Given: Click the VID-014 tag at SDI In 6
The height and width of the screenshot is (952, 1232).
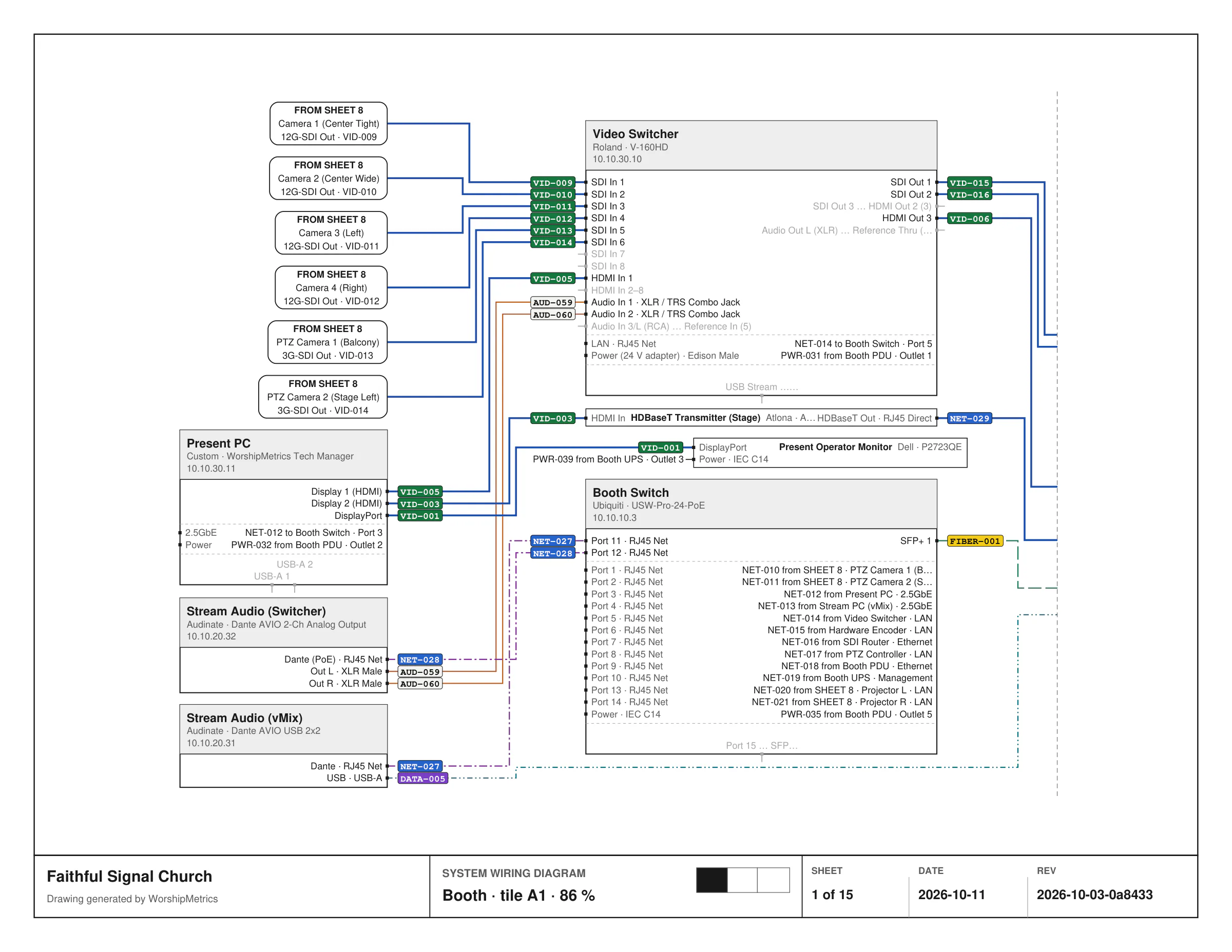Looking at the screenshot, I should point(553,243).
